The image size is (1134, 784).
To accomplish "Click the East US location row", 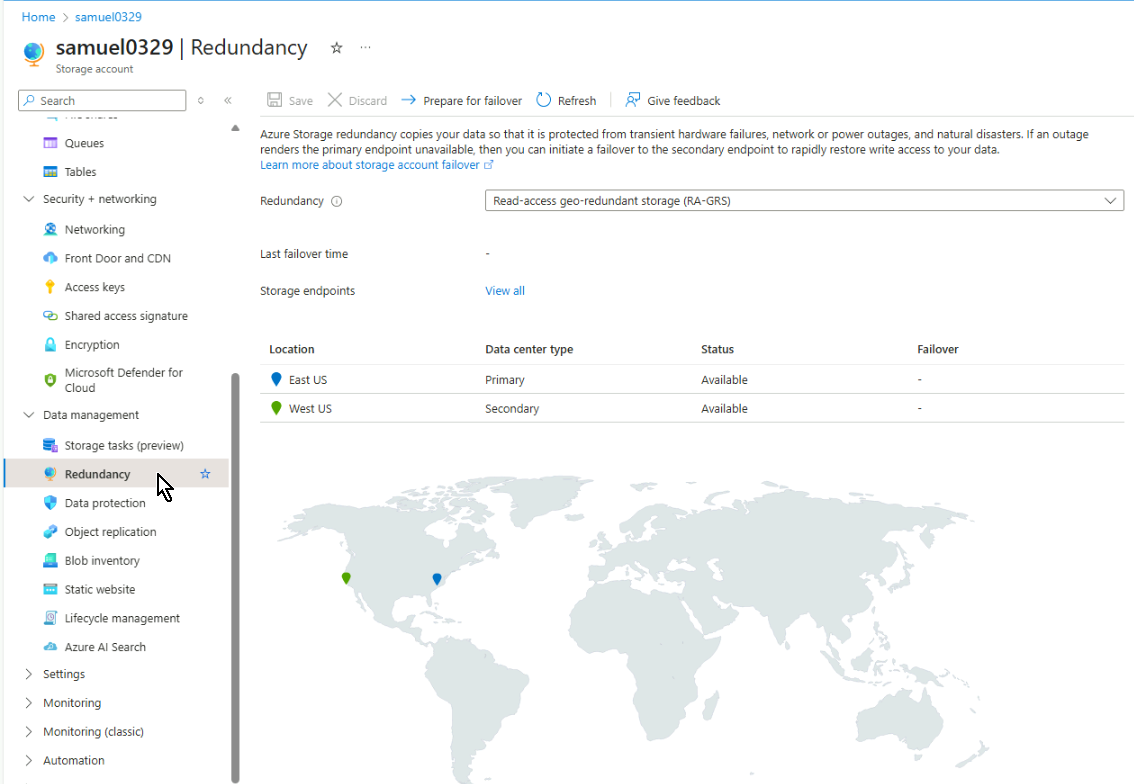I will point(692,380).
